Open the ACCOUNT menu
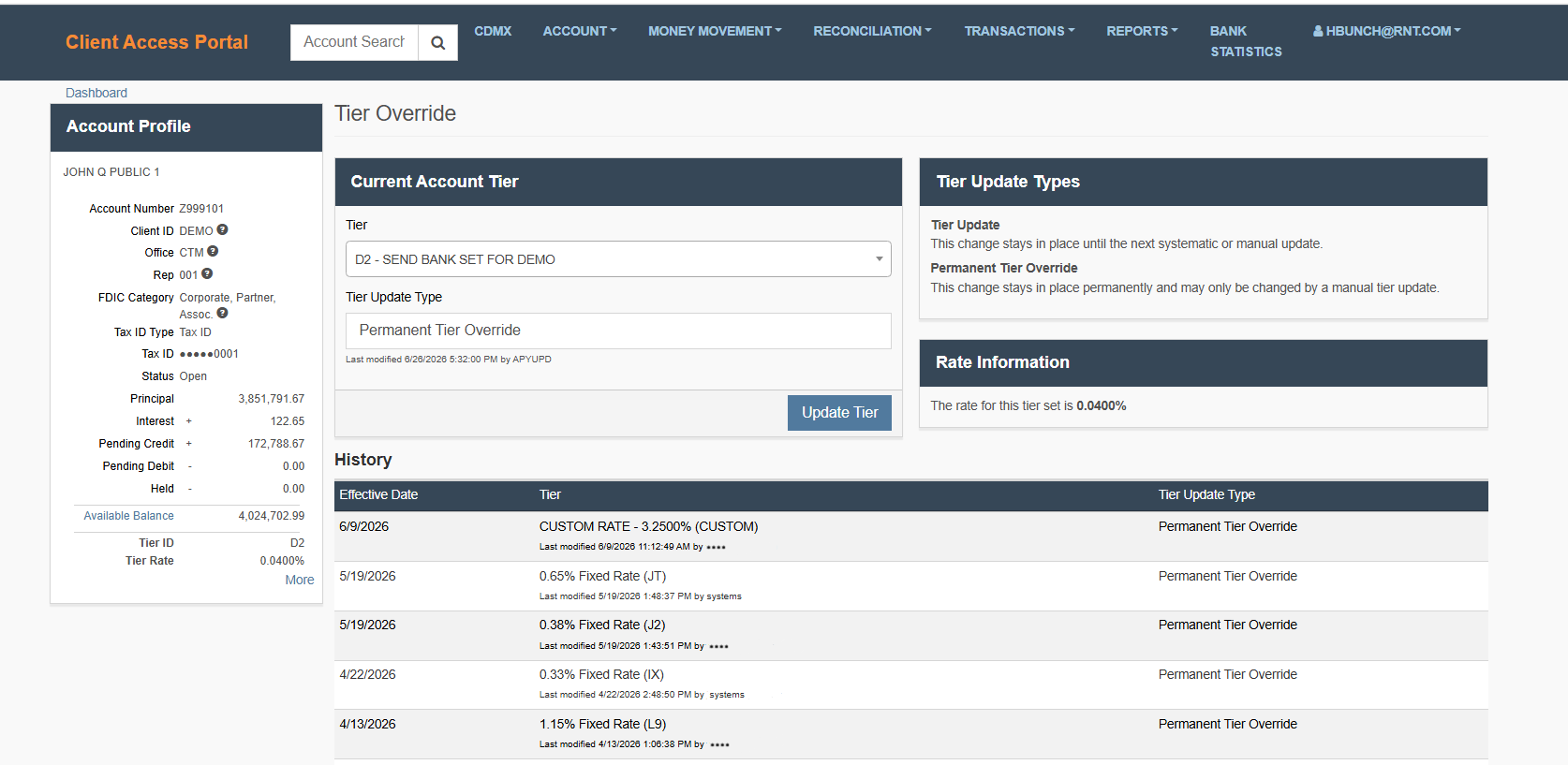 tap(580, 31)
